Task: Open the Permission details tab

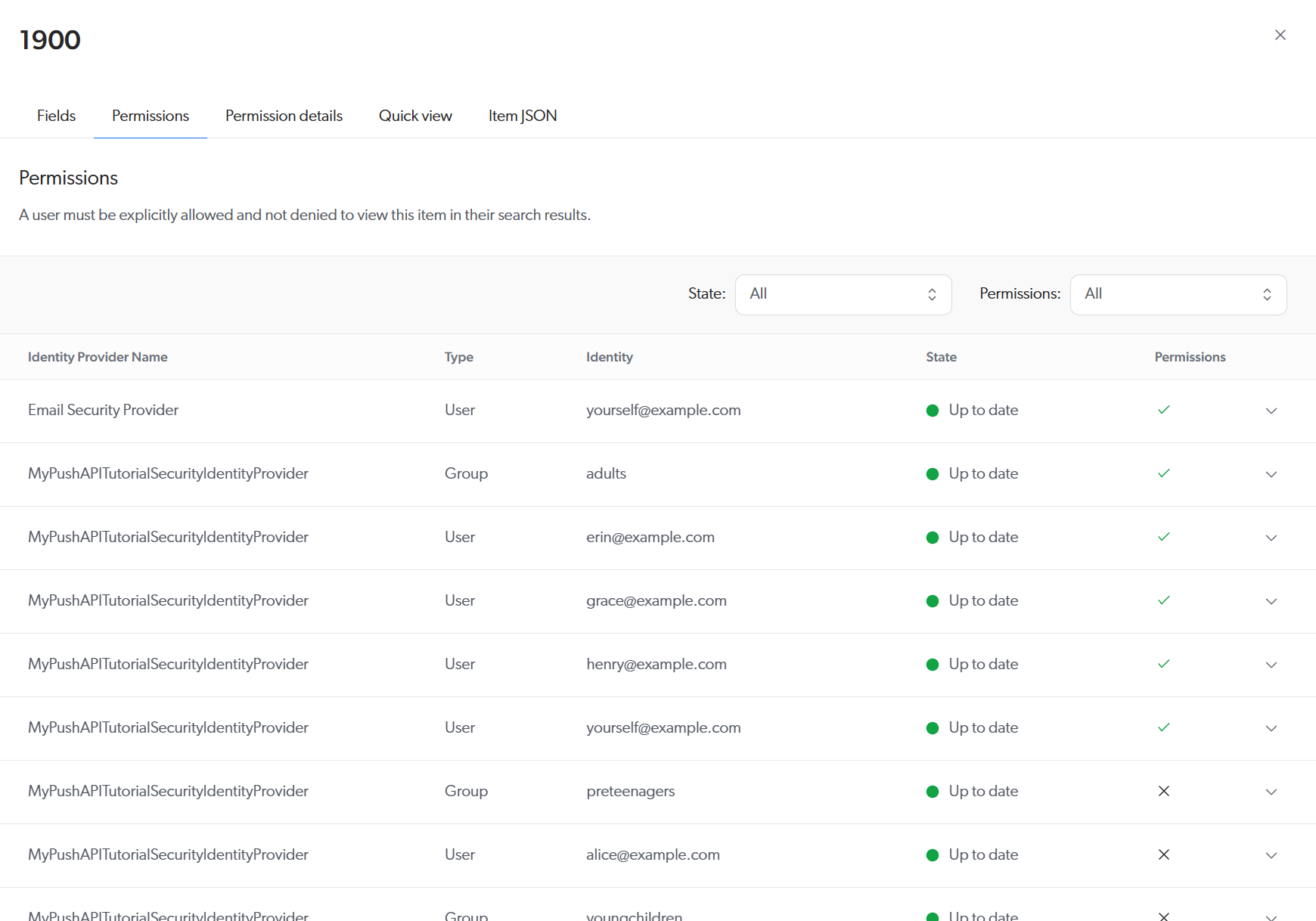Action: 284,116
